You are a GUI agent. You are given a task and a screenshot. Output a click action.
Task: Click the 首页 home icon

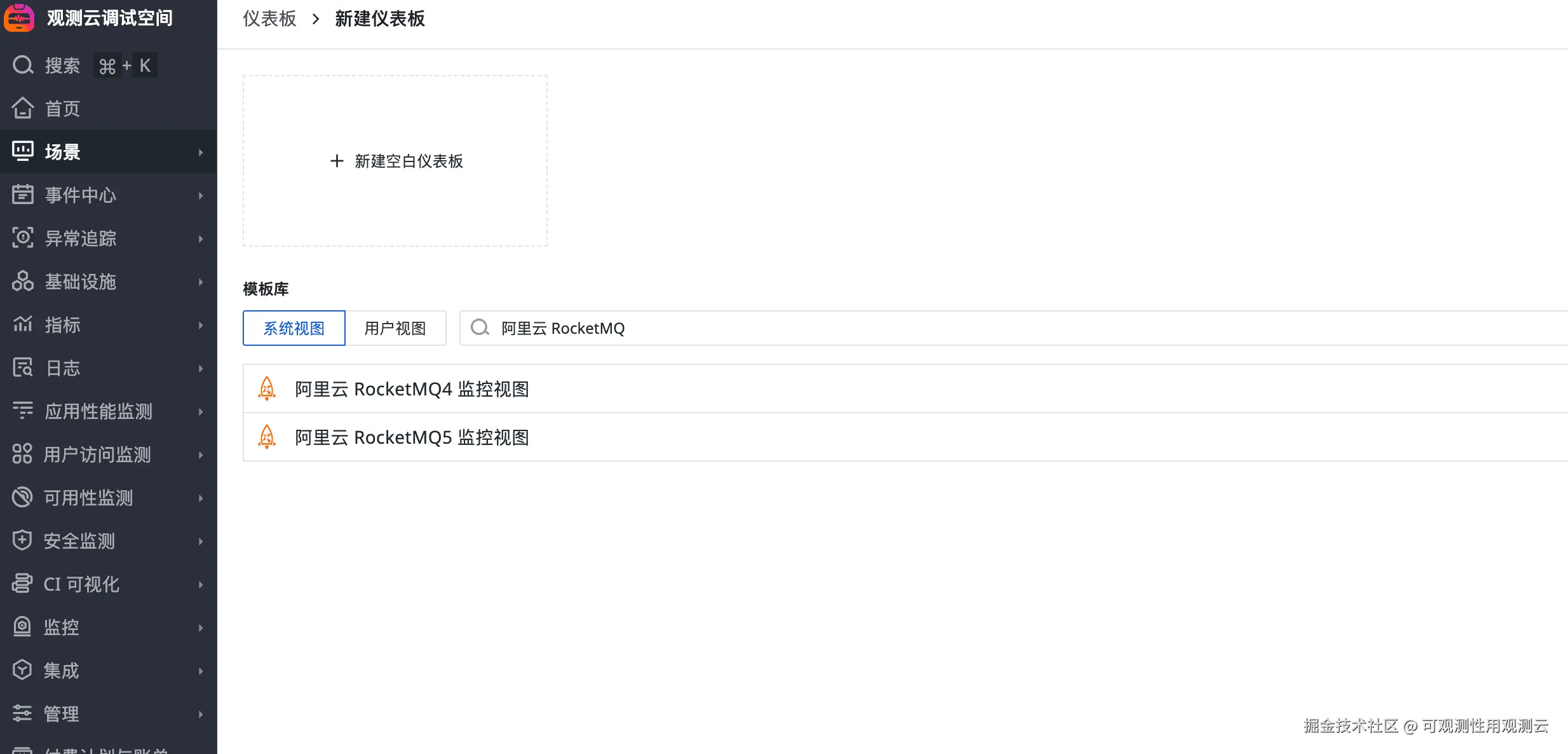point(23,108)
